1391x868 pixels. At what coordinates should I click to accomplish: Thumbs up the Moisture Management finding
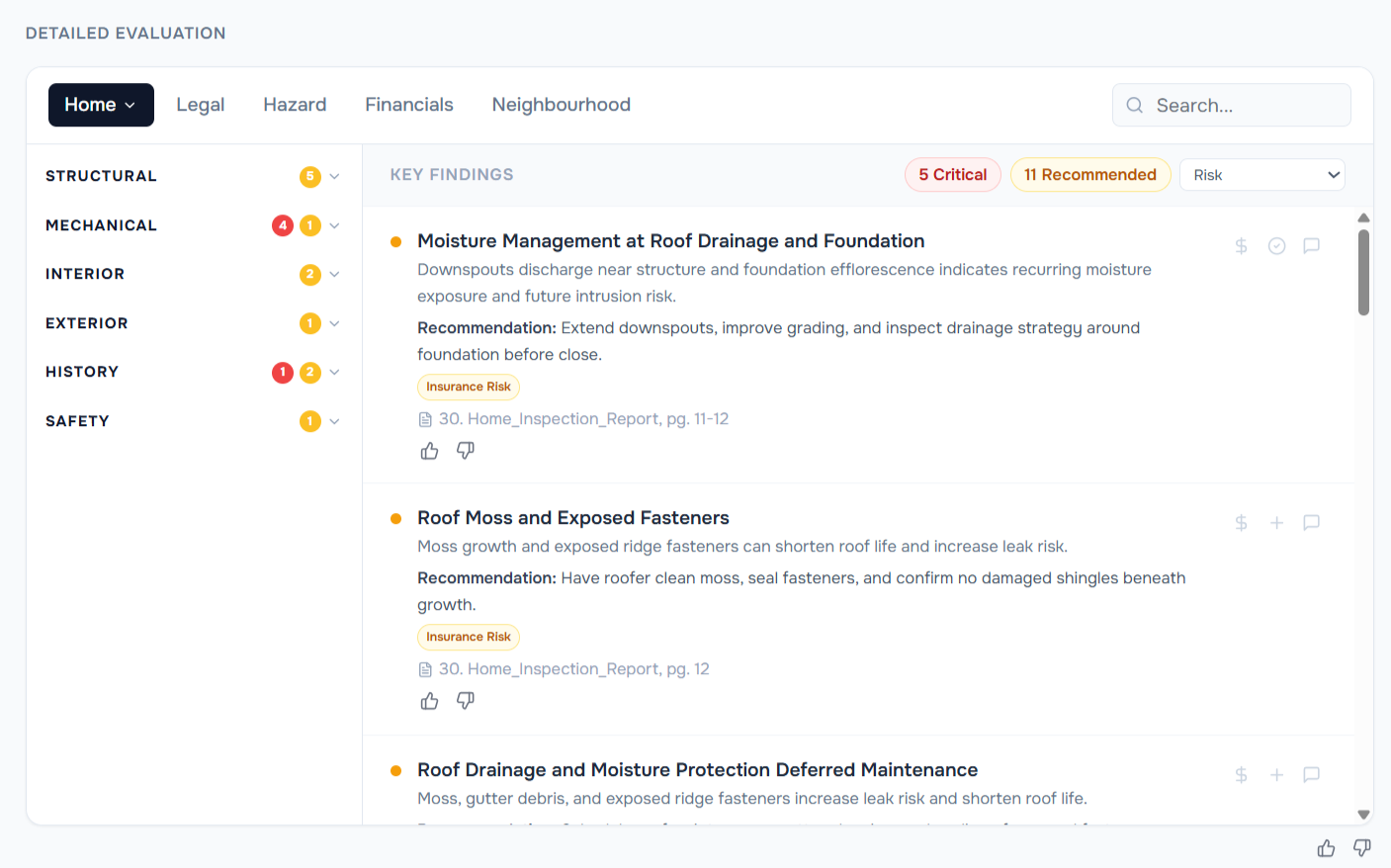coord(429,451)
